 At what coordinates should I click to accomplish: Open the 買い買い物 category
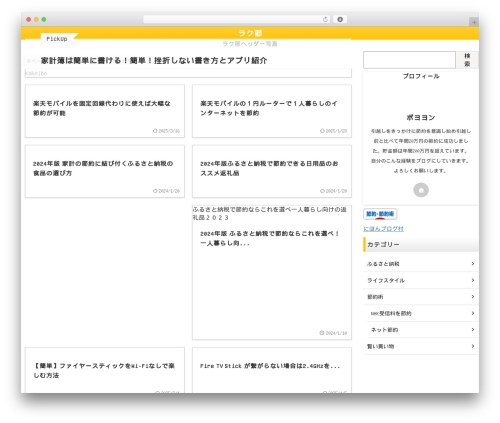[x=421, y=346]
